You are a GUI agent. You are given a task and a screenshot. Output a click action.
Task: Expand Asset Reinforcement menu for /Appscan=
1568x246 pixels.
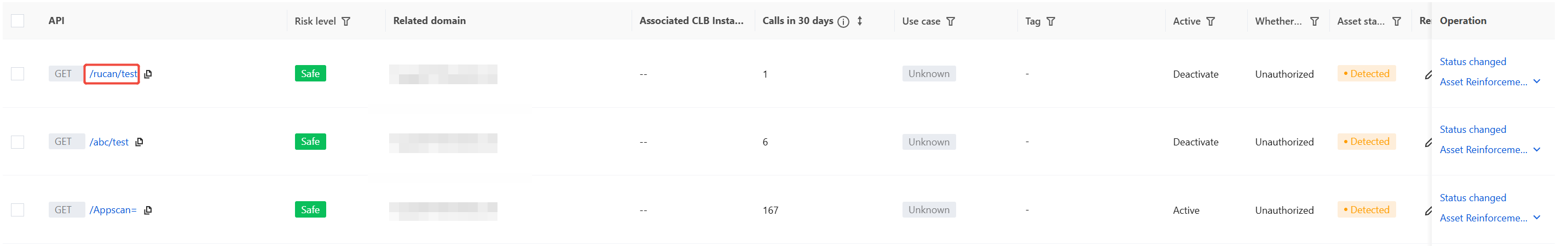tap(1537, 218)
